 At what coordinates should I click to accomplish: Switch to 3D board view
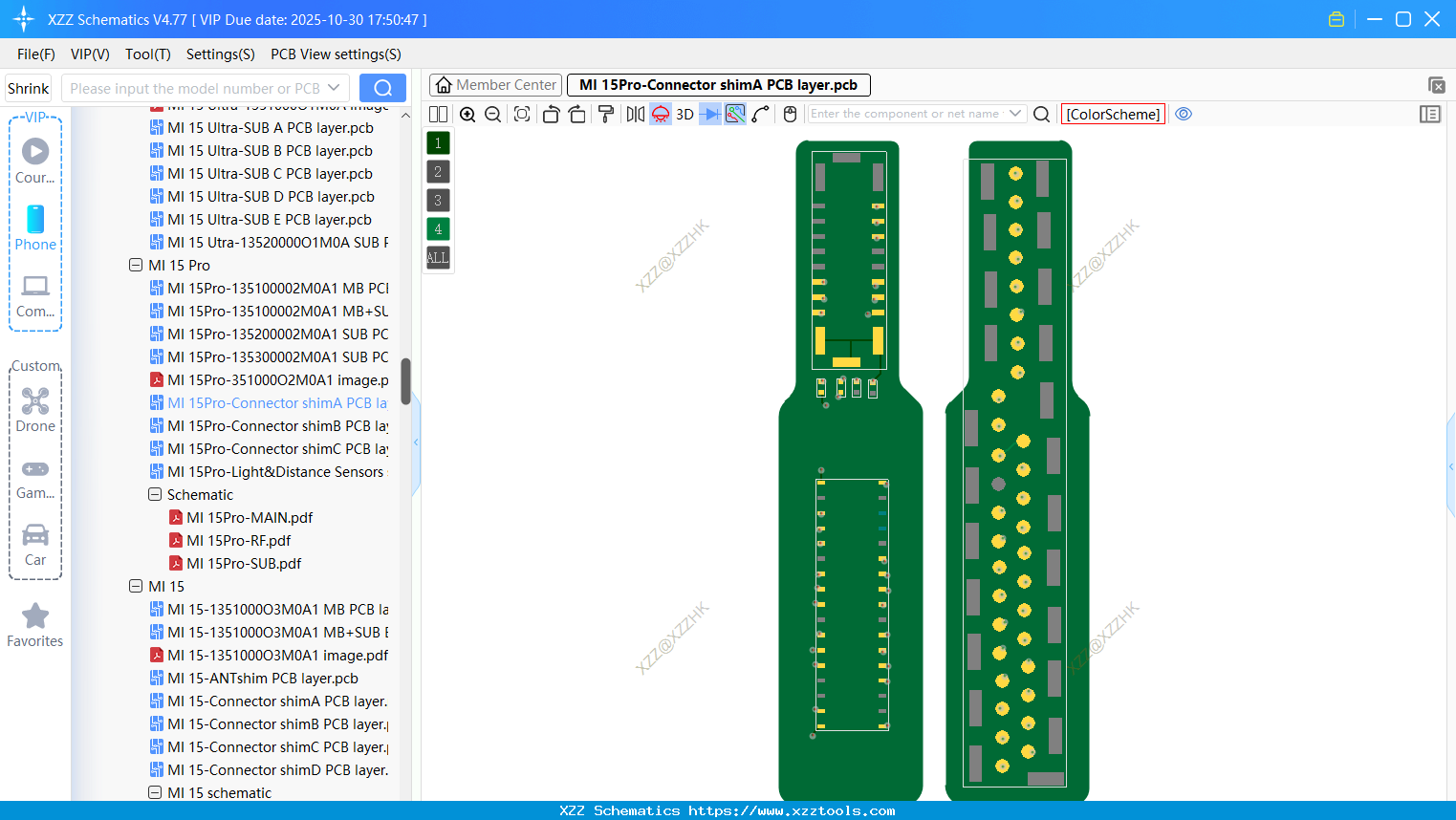(685, 114)
